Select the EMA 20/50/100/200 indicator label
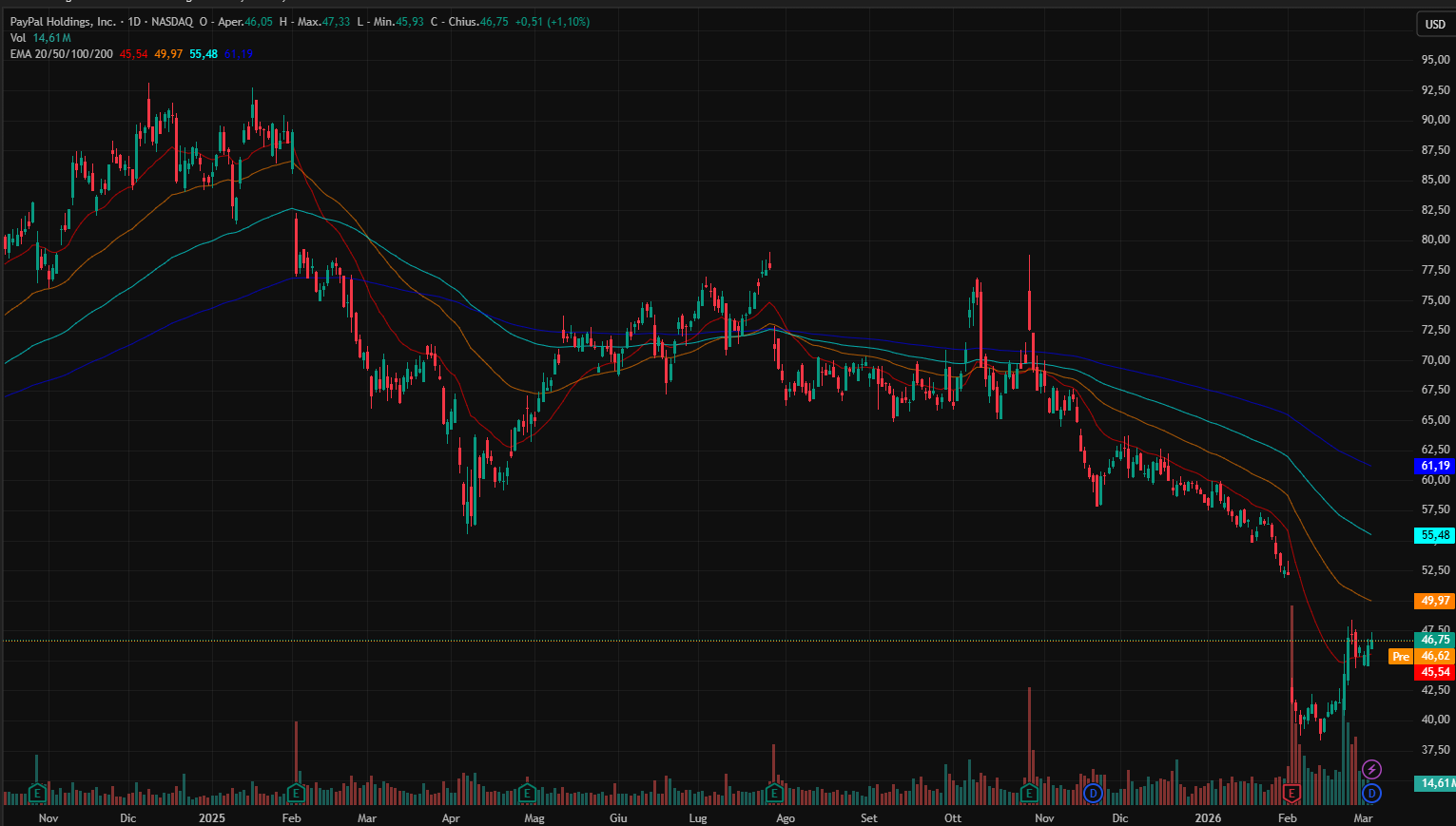Screen dimensions: 1456x826 click(62, 54)
